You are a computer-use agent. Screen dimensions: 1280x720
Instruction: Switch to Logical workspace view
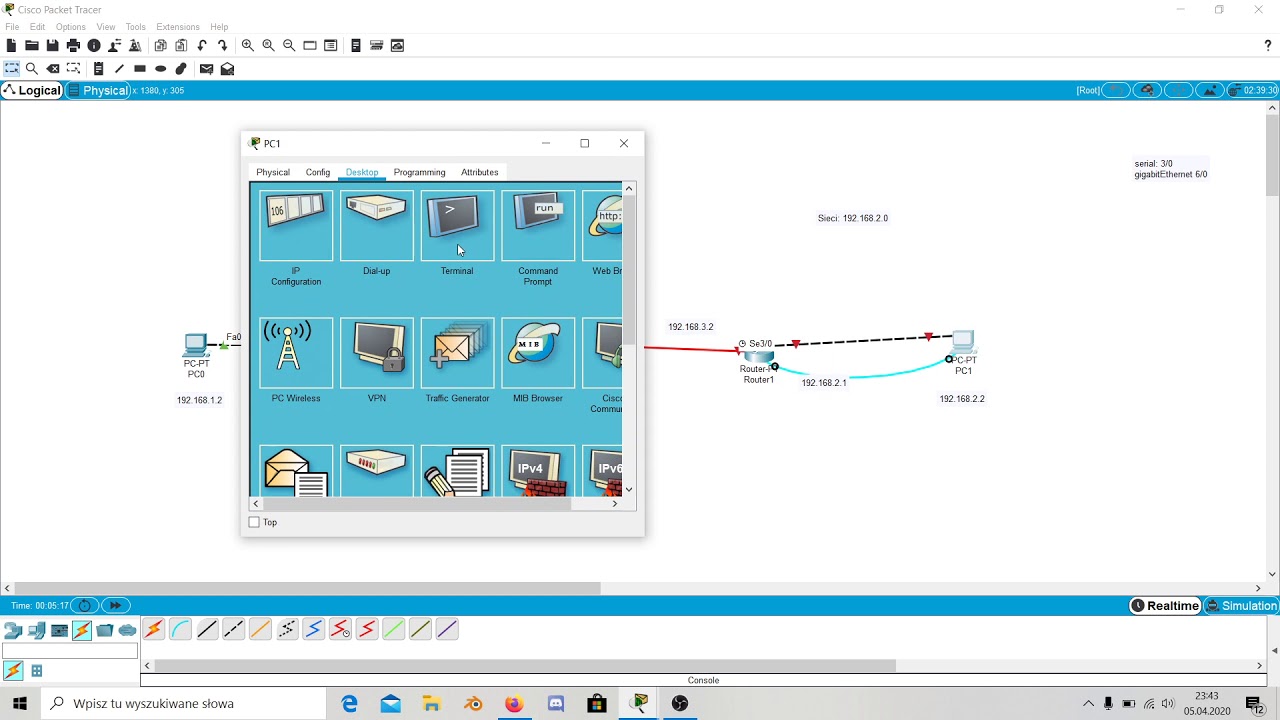[32, 90]
